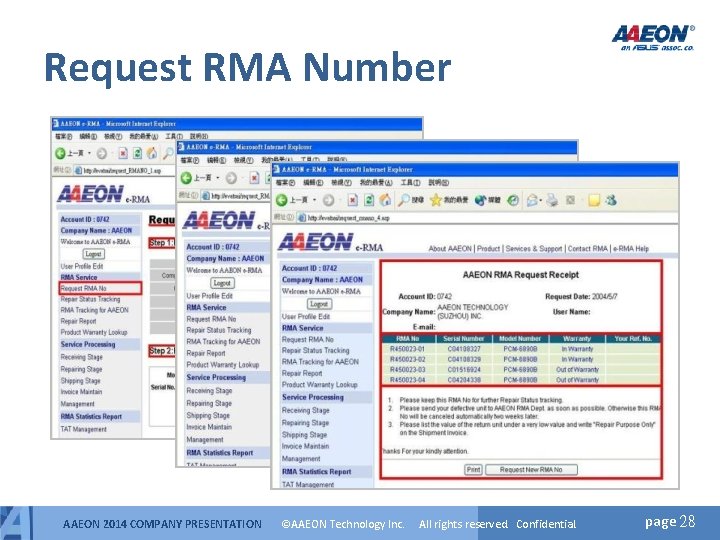The width and height of the screenshot is (720, 540).
Task: Click Print icon in front IE toolbar
Action: point(552,200)
